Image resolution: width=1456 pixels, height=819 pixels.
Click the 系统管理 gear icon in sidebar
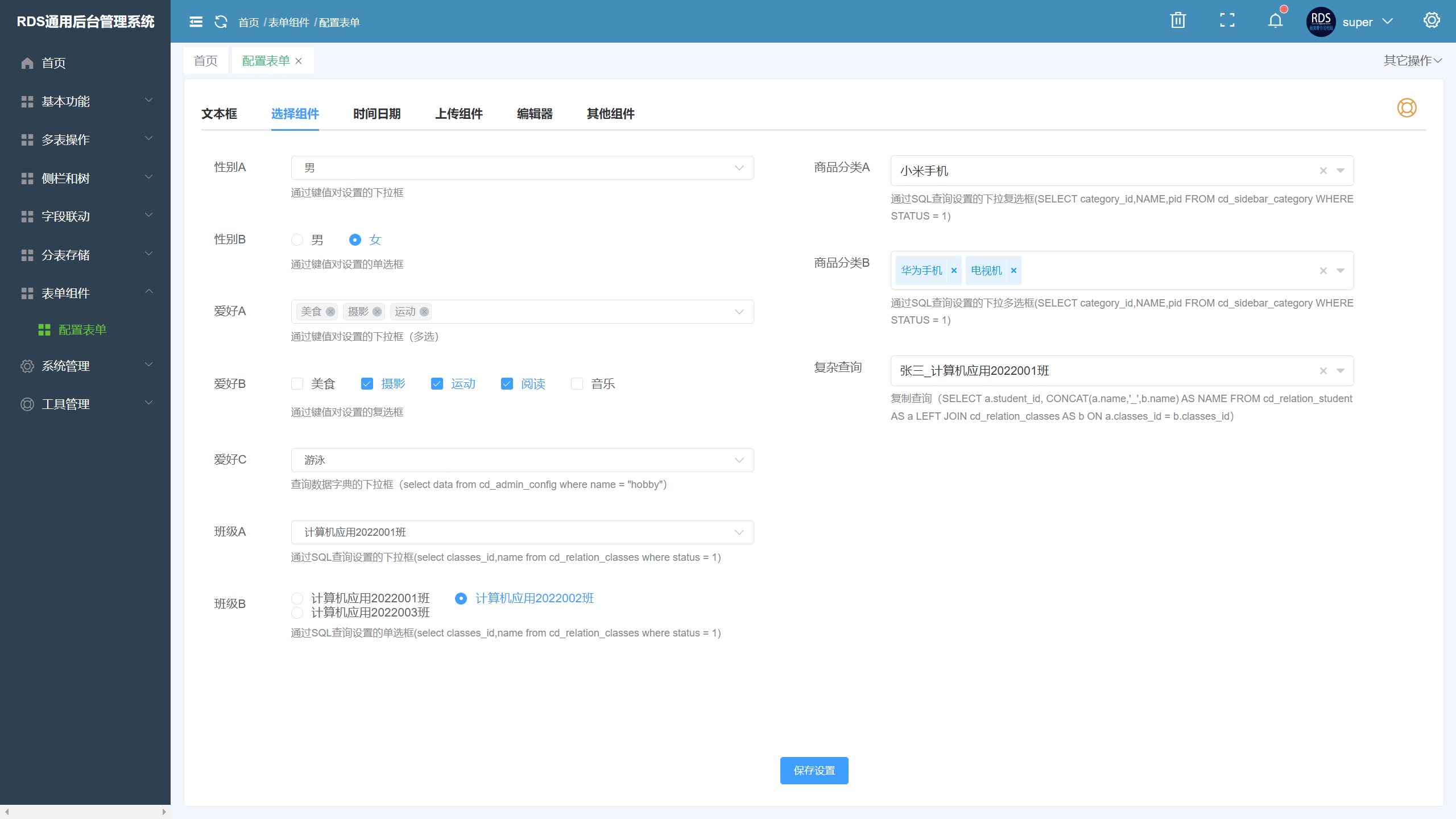27,366
